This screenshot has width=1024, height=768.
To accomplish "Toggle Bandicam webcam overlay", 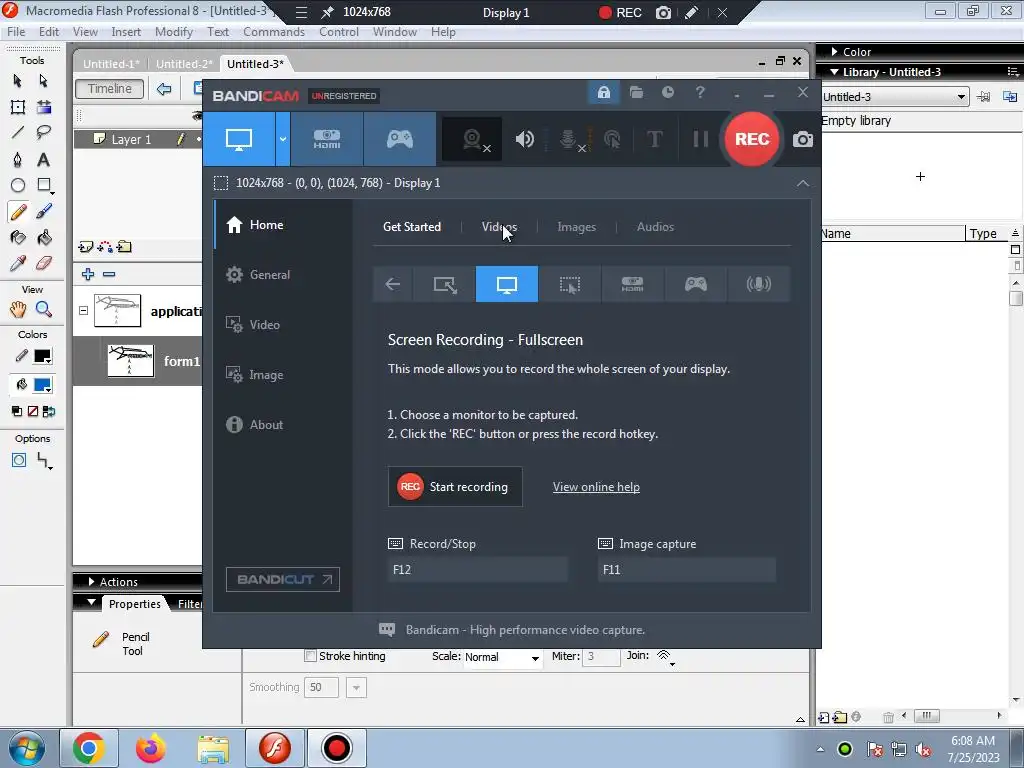I will tap(472, 138).
